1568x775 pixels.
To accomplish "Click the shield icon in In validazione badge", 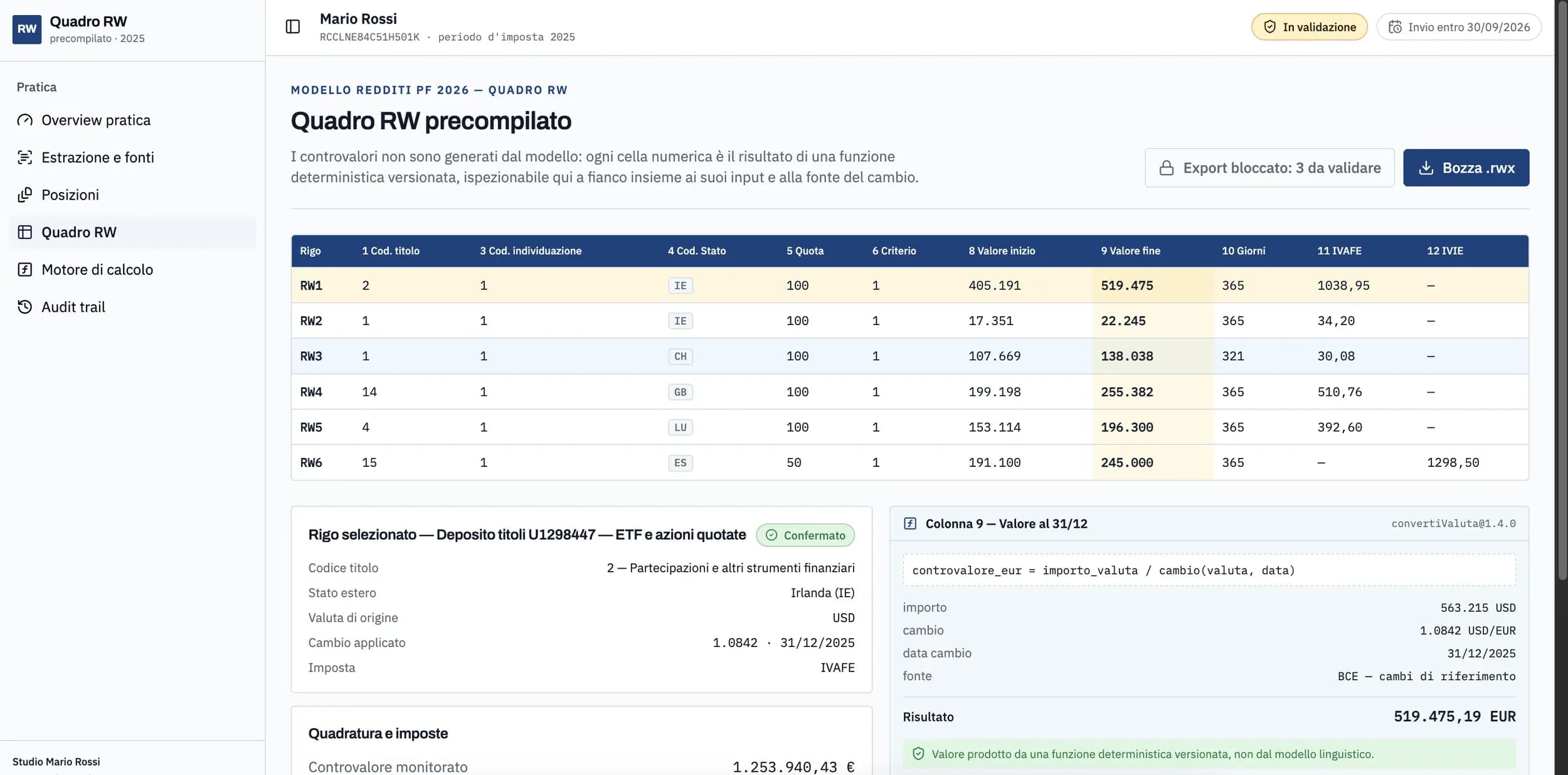I will [x=1269, y=27].
